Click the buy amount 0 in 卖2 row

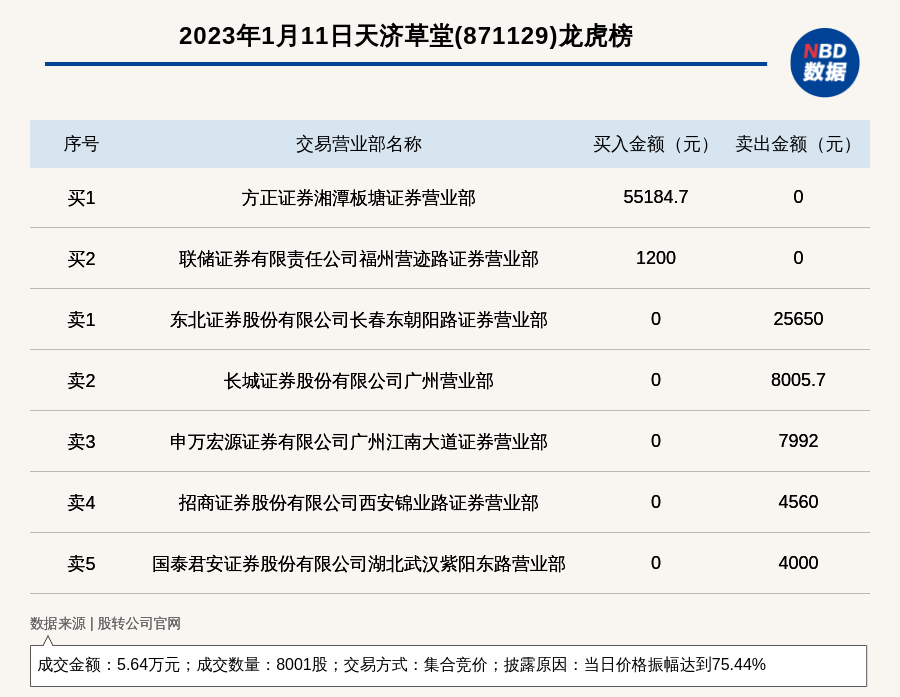(655, 380)
